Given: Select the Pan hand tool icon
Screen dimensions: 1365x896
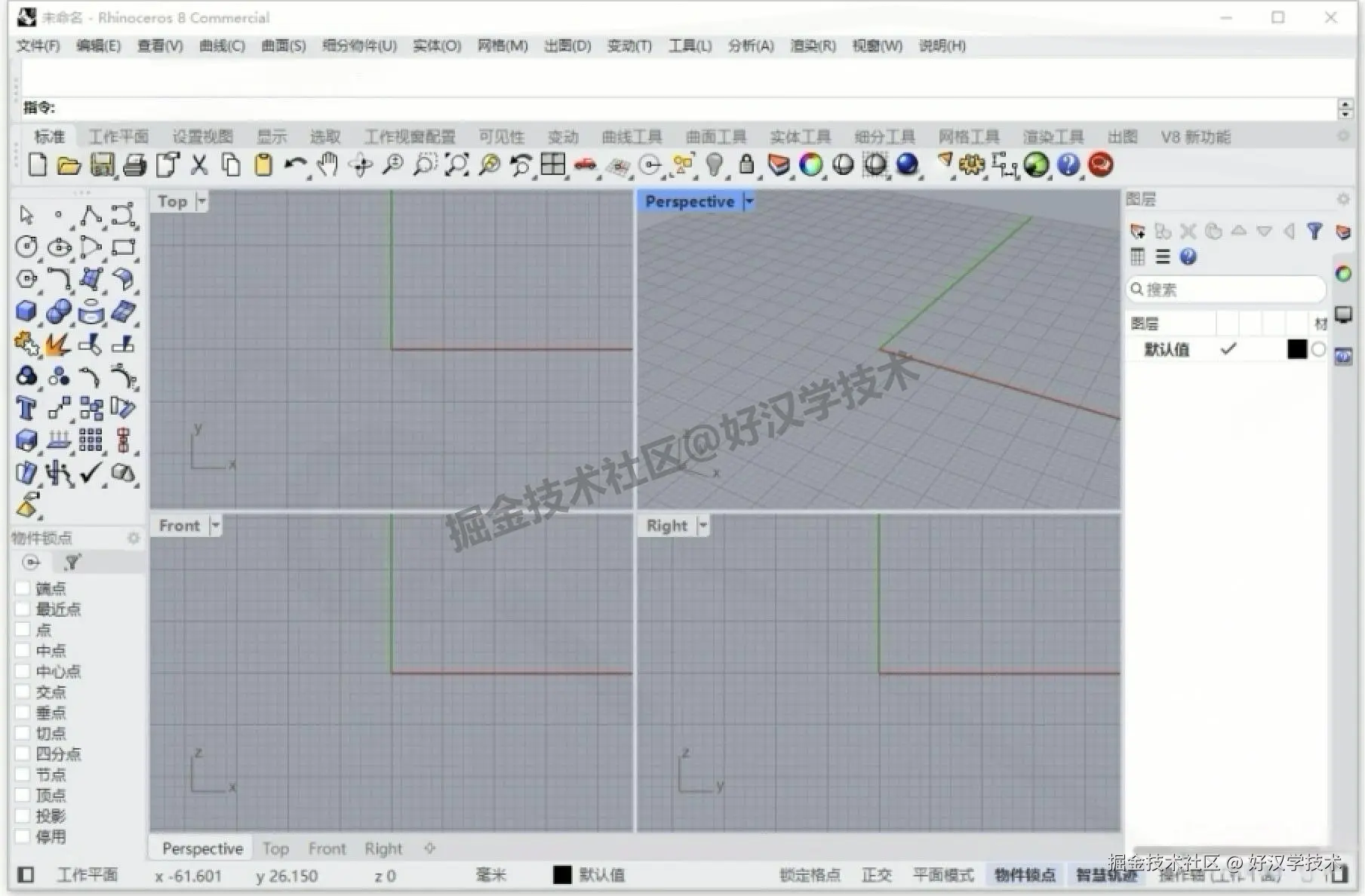Looking at the screenshot, I should coord(328,164).
